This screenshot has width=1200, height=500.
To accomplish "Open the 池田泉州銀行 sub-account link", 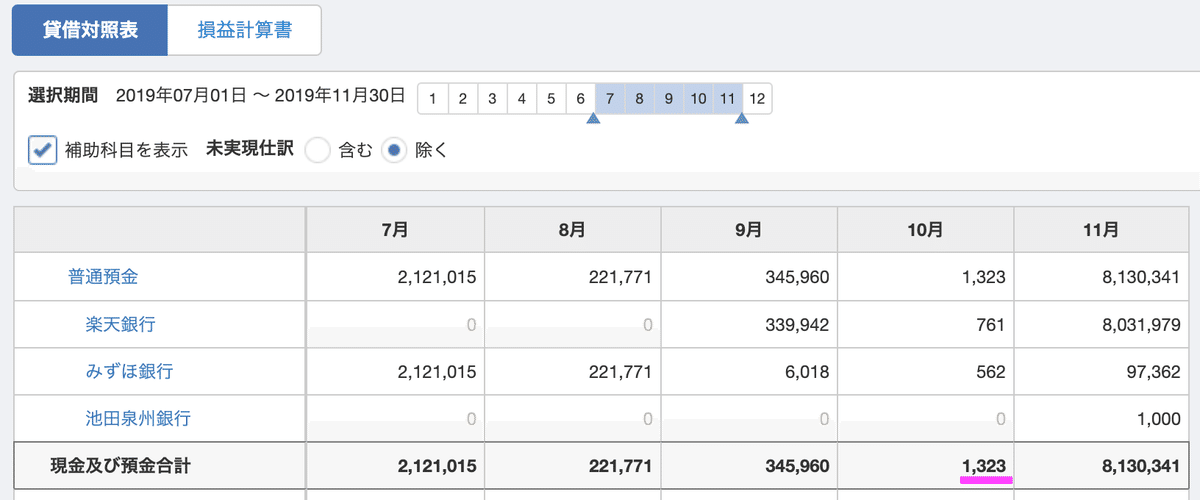I will click(138, 418).
